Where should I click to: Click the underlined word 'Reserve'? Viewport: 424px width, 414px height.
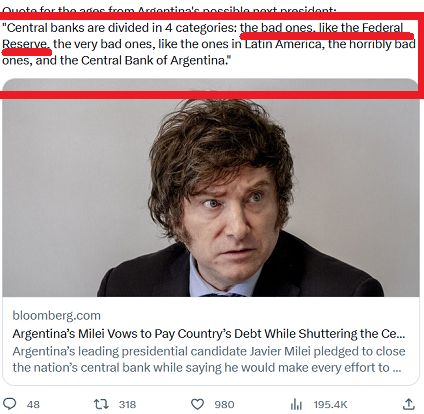[x=24, y=44]
